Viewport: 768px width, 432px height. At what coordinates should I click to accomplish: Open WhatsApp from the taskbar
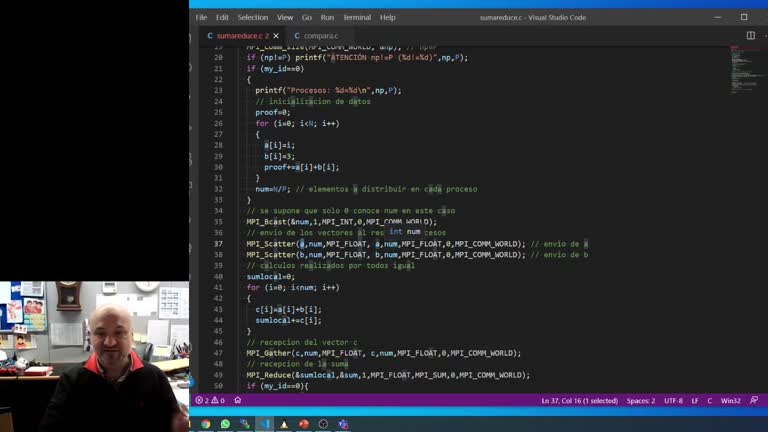tap(225, 424)
